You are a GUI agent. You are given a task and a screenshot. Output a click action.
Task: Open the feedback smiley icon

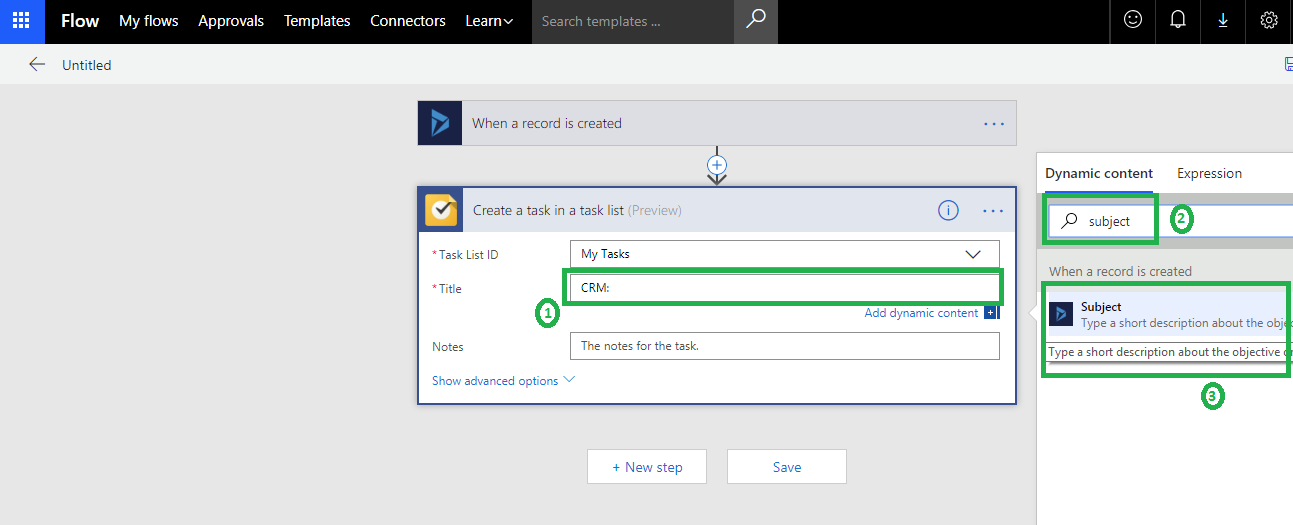1133,20
